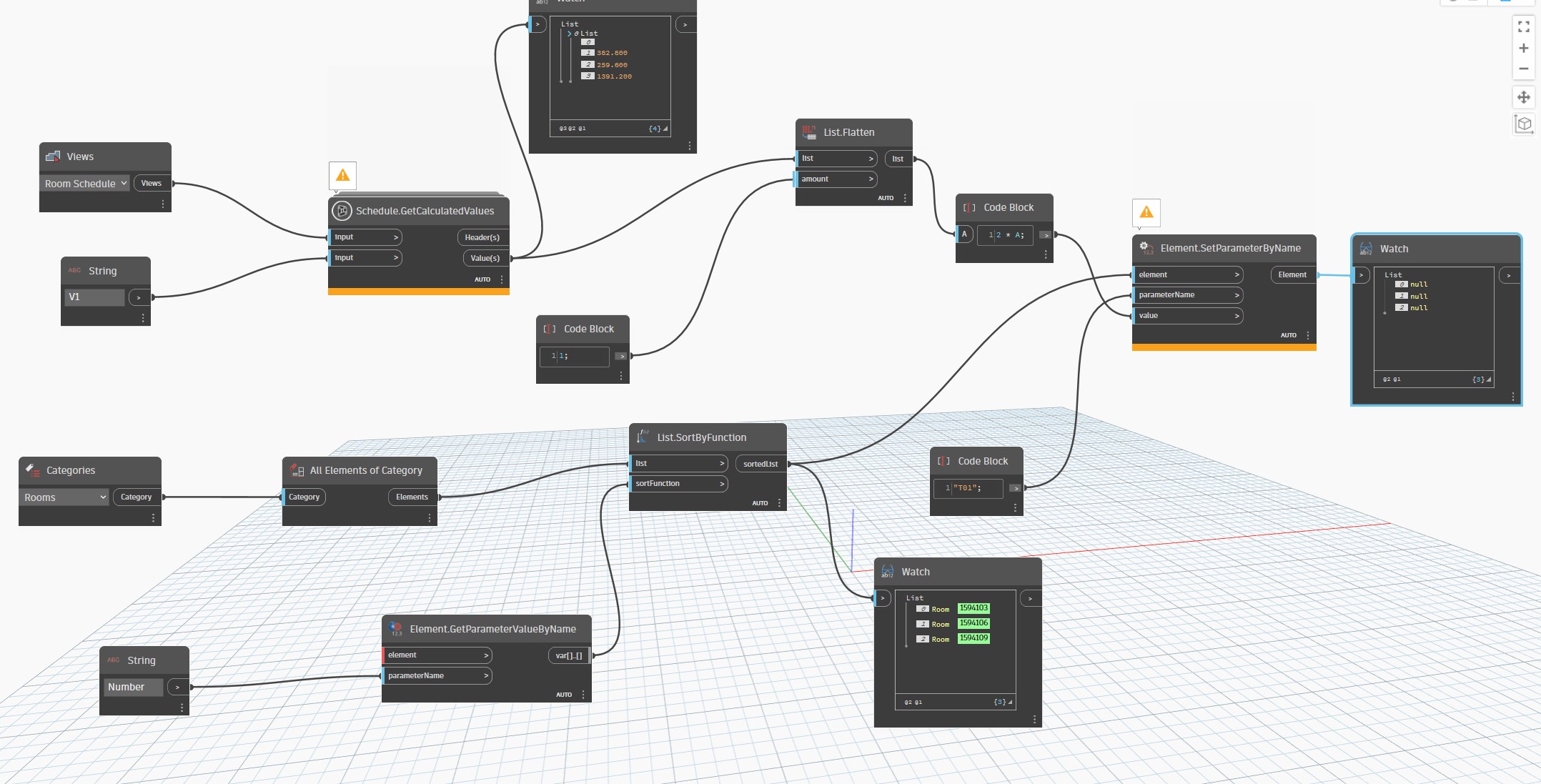
Task: Click the var[]..[] output port
Action: click(569, 655)
